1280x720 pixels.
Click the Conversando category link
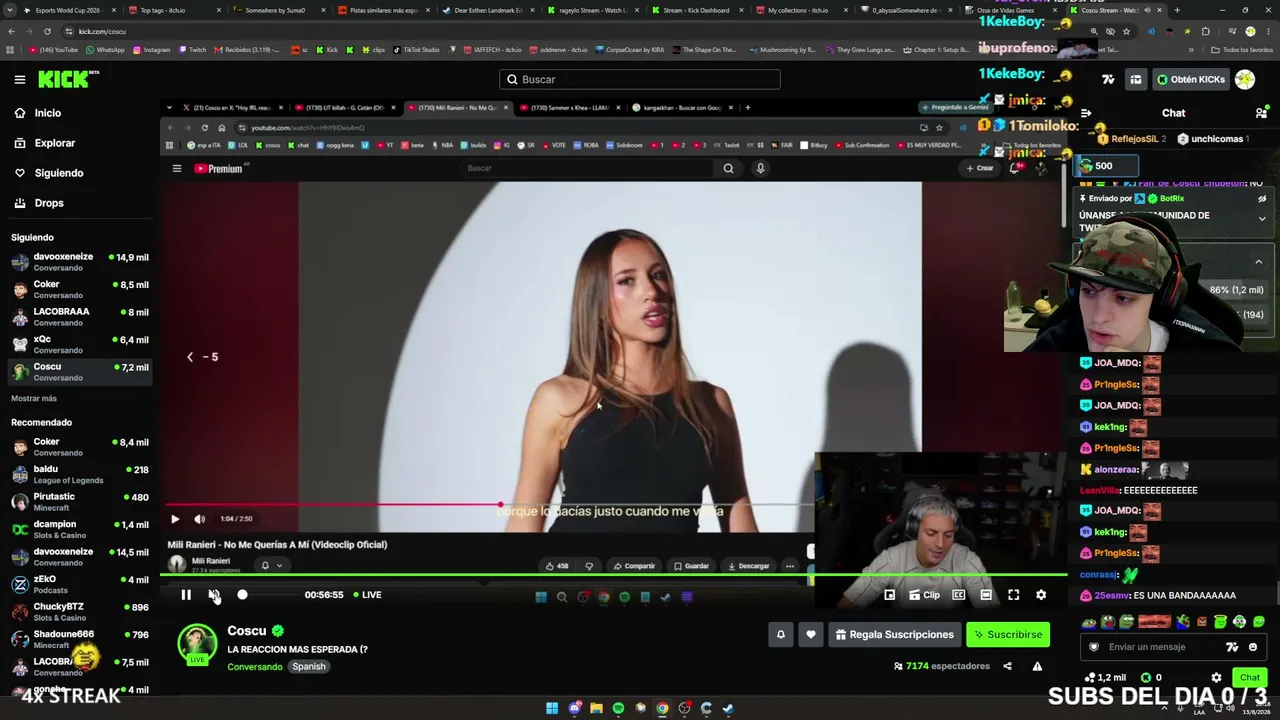(x=254, y=667)
